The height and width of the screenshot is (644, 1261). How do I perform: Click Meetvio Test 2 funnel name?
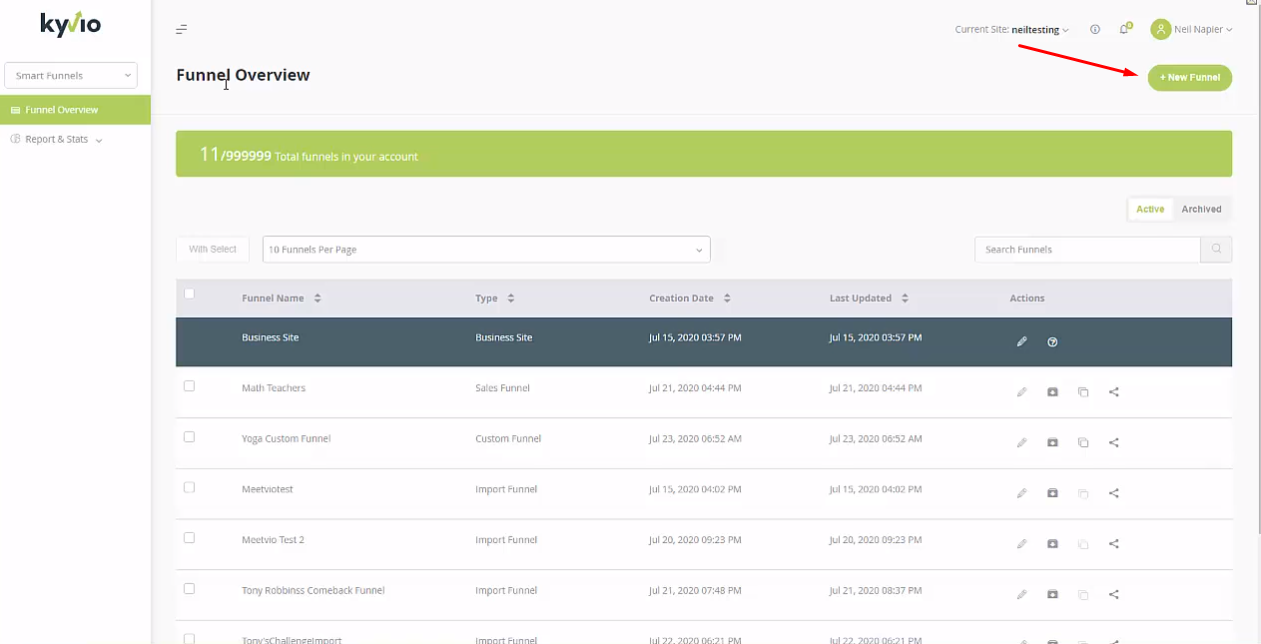click(273, 540)
